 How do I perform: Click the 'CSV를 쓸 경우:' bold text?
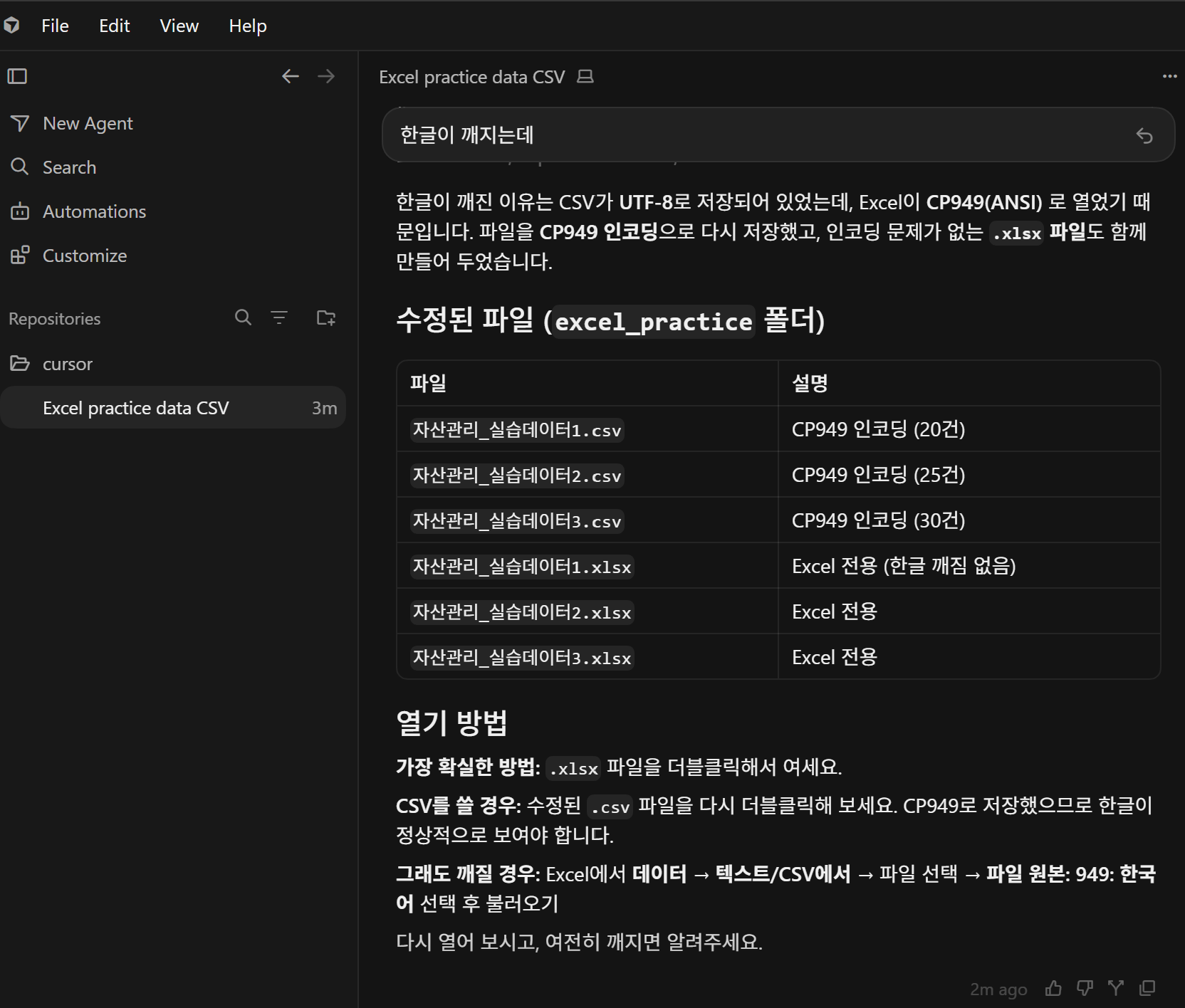(459, 806)
